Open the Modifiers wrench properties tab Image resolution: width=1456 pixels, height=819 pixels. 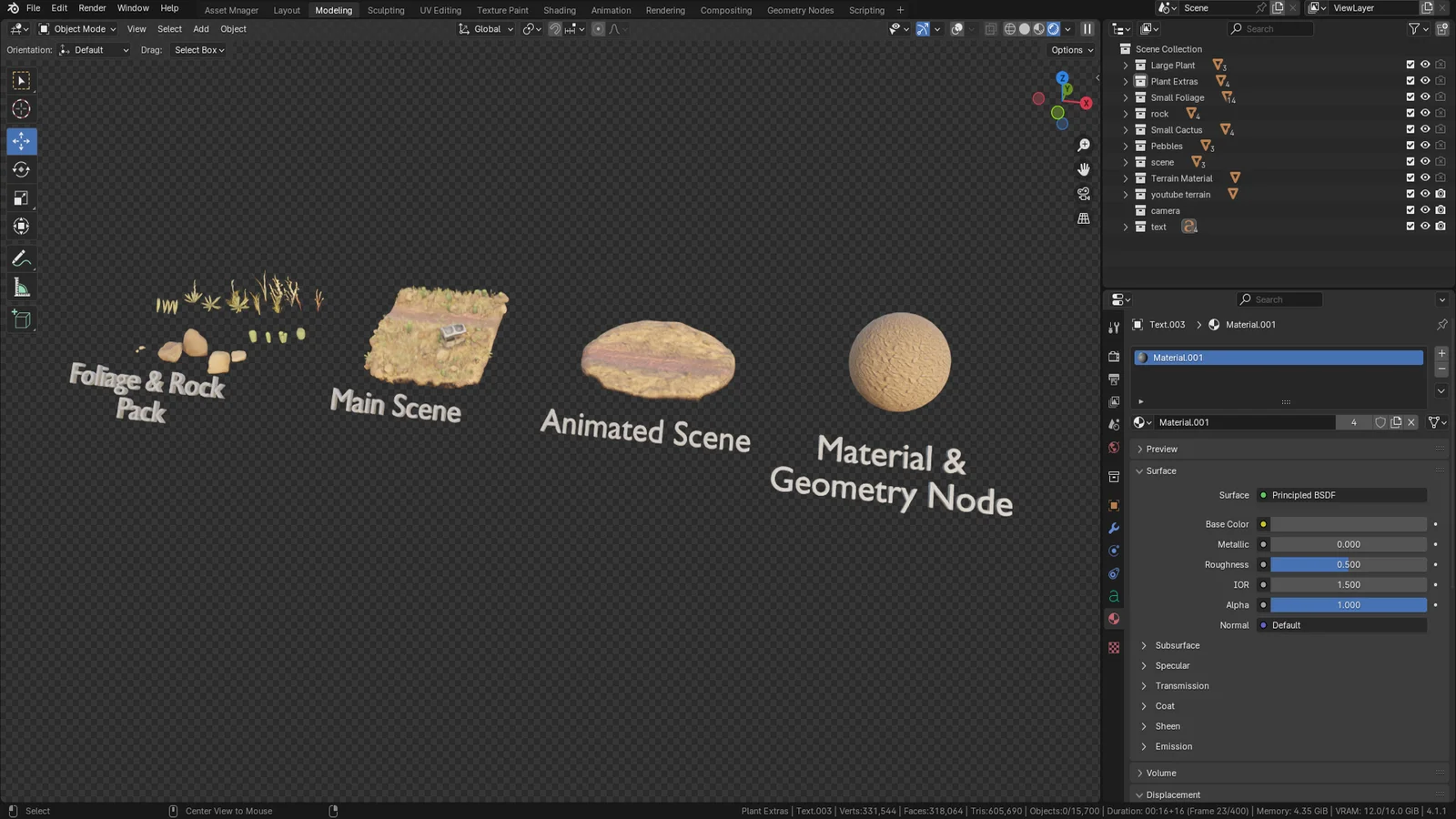tap(1114, 528)
